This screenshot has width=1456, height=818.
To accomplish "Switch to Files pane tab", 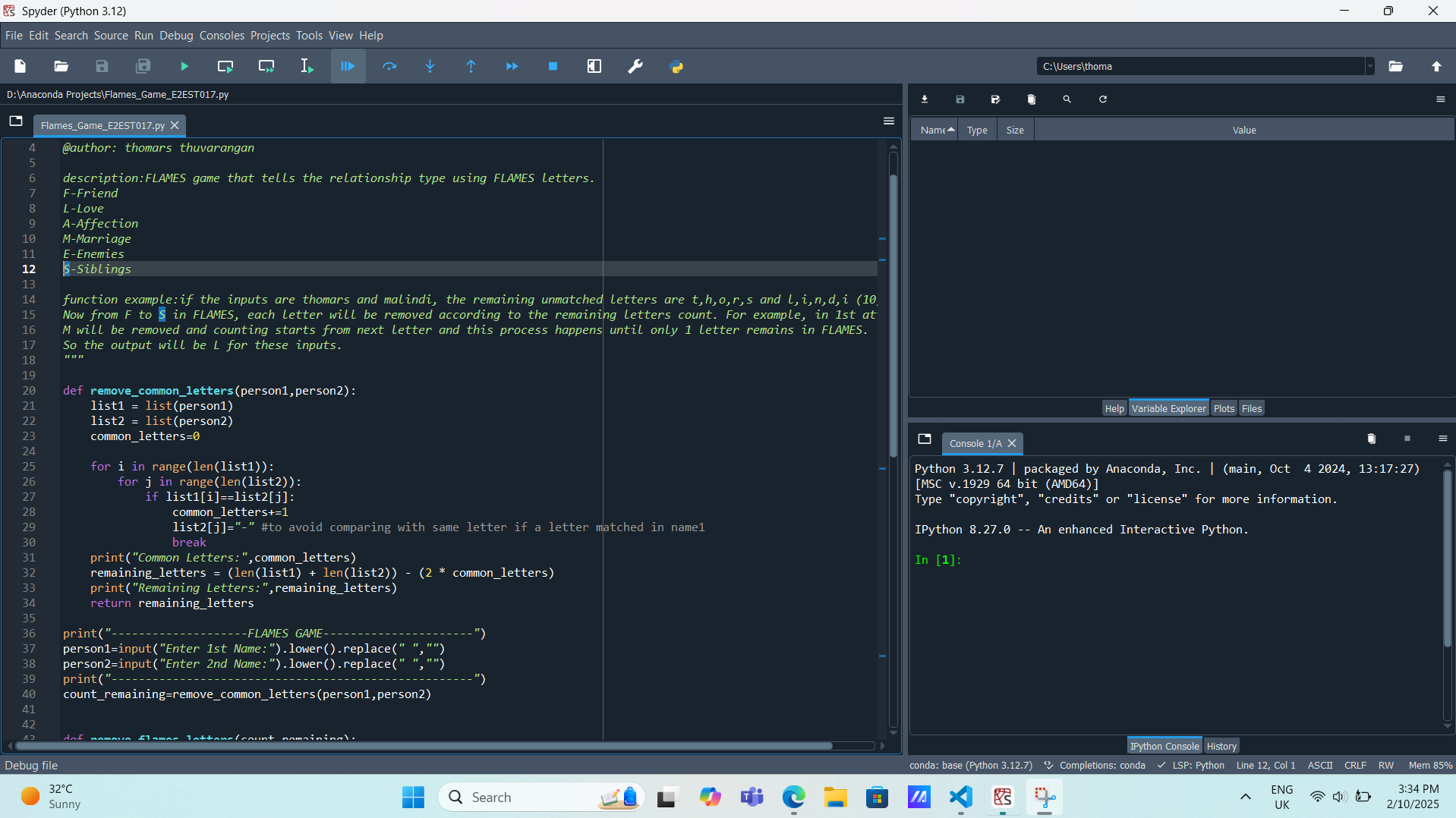I will (1252, 409).
